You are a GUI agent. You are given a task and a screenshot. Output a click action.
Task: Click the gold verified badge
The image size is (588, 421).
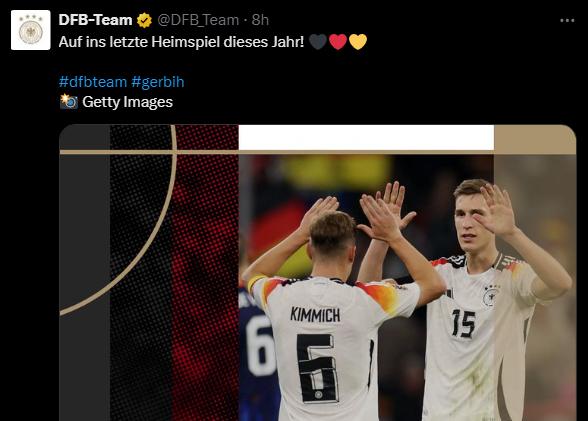[x=144, y=20]
